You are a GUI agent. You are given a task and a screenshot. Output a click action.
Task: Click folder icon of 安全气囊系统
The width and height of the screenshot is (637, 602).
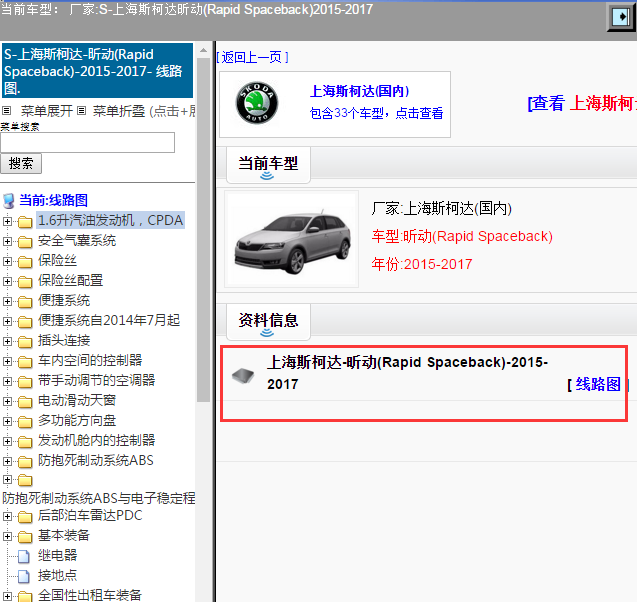pyautogui.click(x=25, y=242)
